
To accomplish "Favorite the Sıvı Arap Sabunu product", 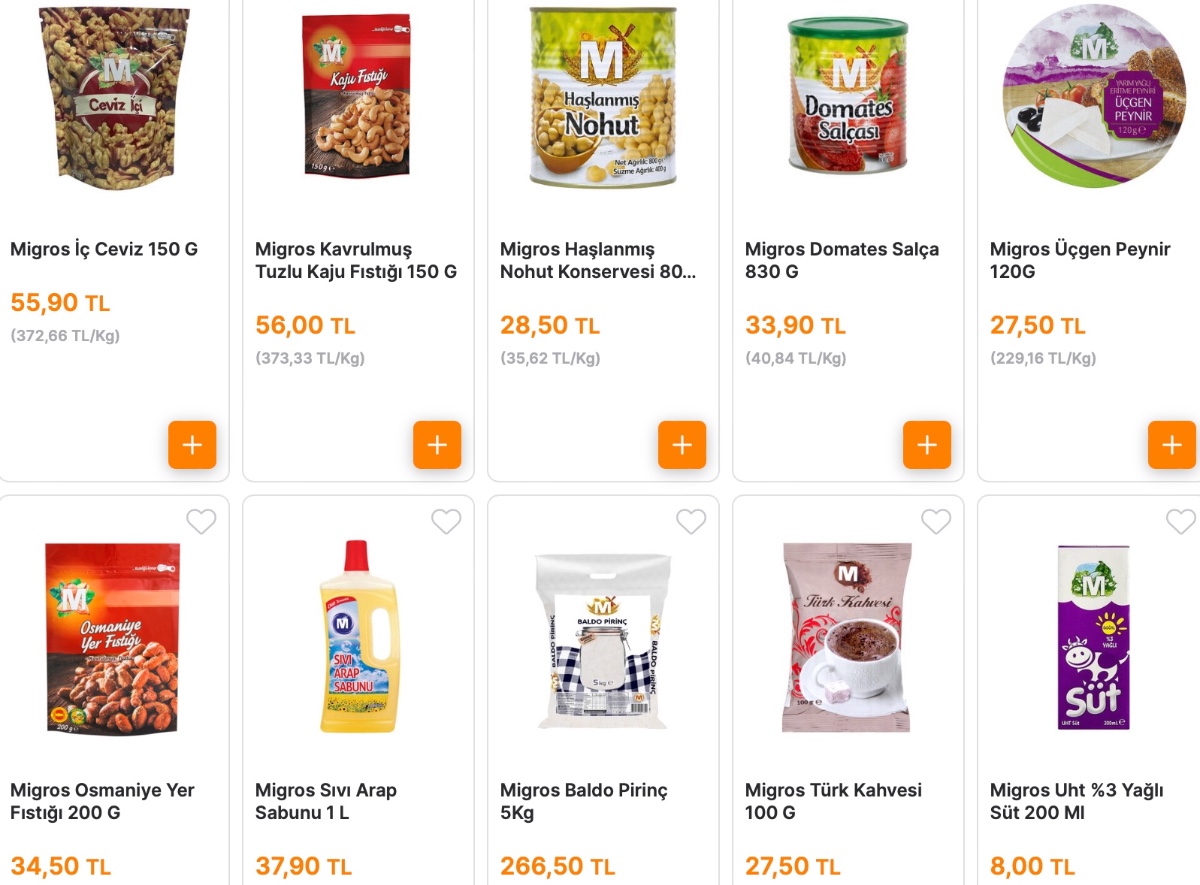I will [446, 522].
